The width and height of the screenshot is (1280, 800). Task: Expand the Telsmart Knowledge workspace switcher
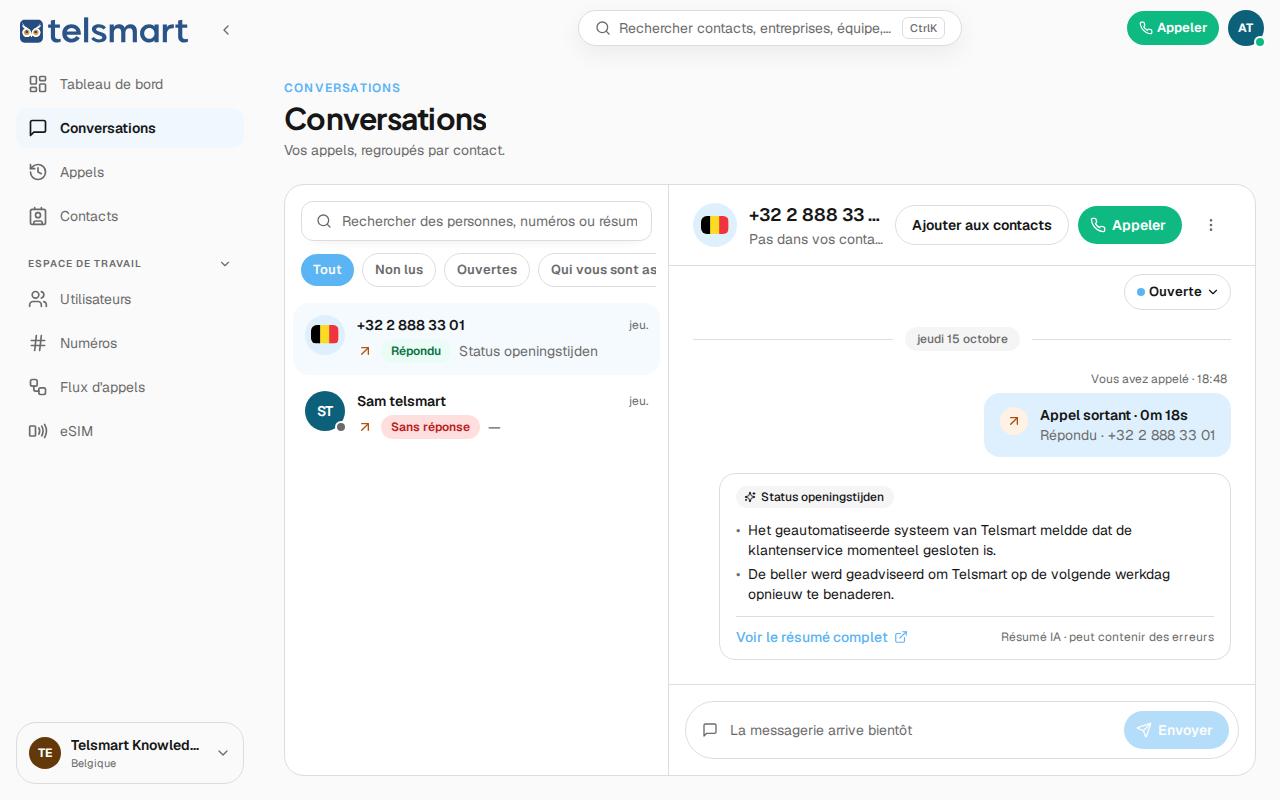click(x=130, y=753)
